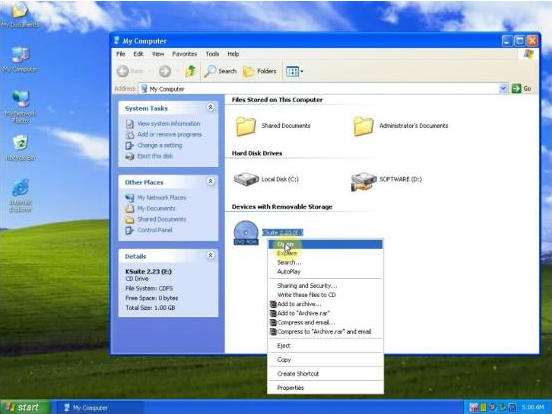Click the My Computer title bar icon
Image resolution: width=552 pixels, height=414 pixels.
[x=117, y=41]
